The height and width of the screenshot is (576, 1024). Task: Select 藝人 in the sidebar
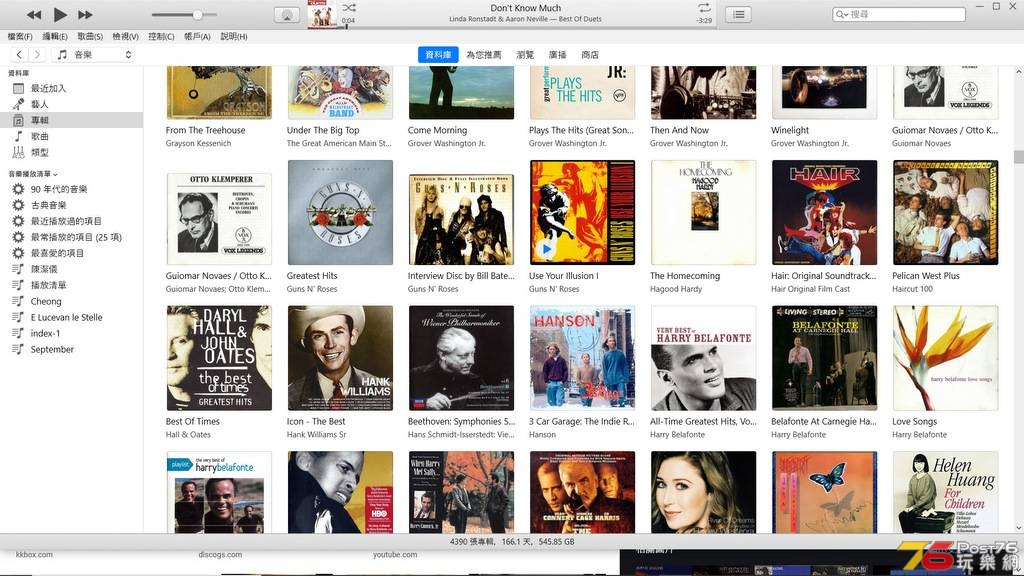(71, 104)
